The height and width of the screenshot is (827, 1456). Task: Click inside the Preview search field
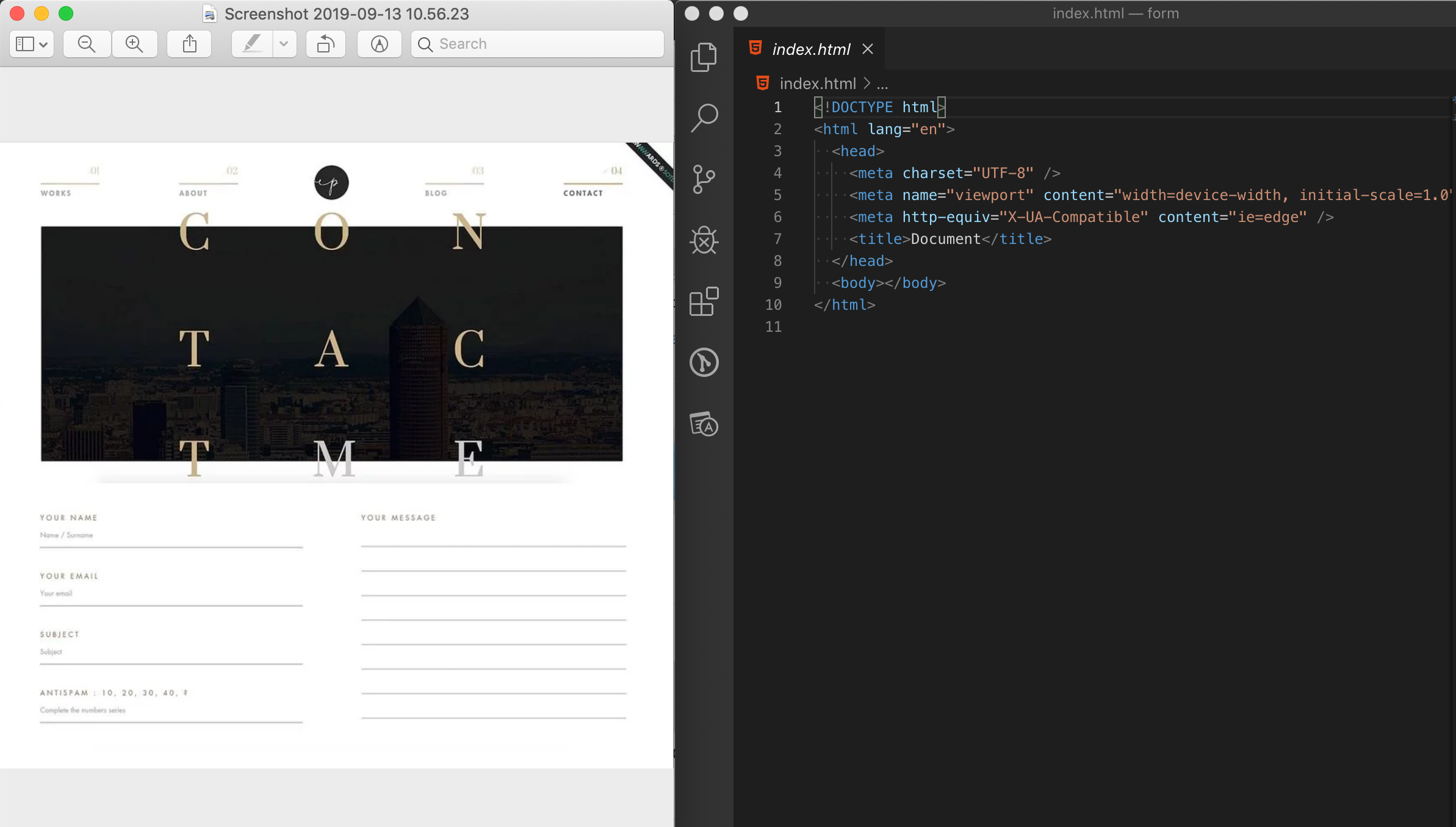click(x=537, y=43)
